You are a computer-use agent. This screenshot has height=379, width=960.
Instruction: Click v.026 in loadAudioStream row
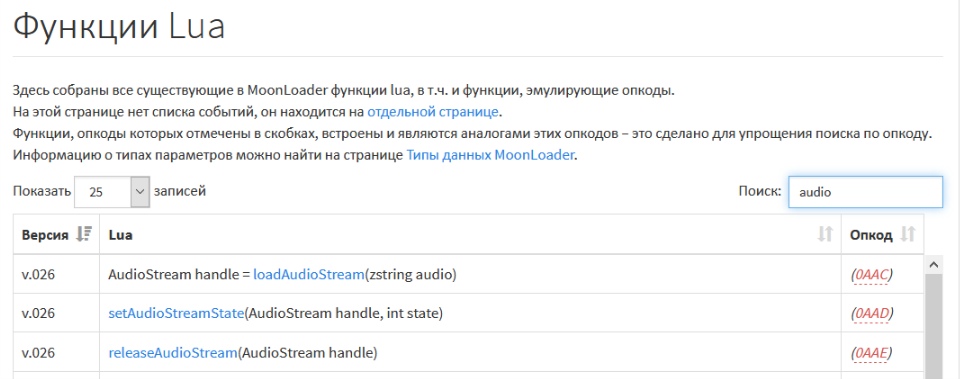(x=39, y=274)
